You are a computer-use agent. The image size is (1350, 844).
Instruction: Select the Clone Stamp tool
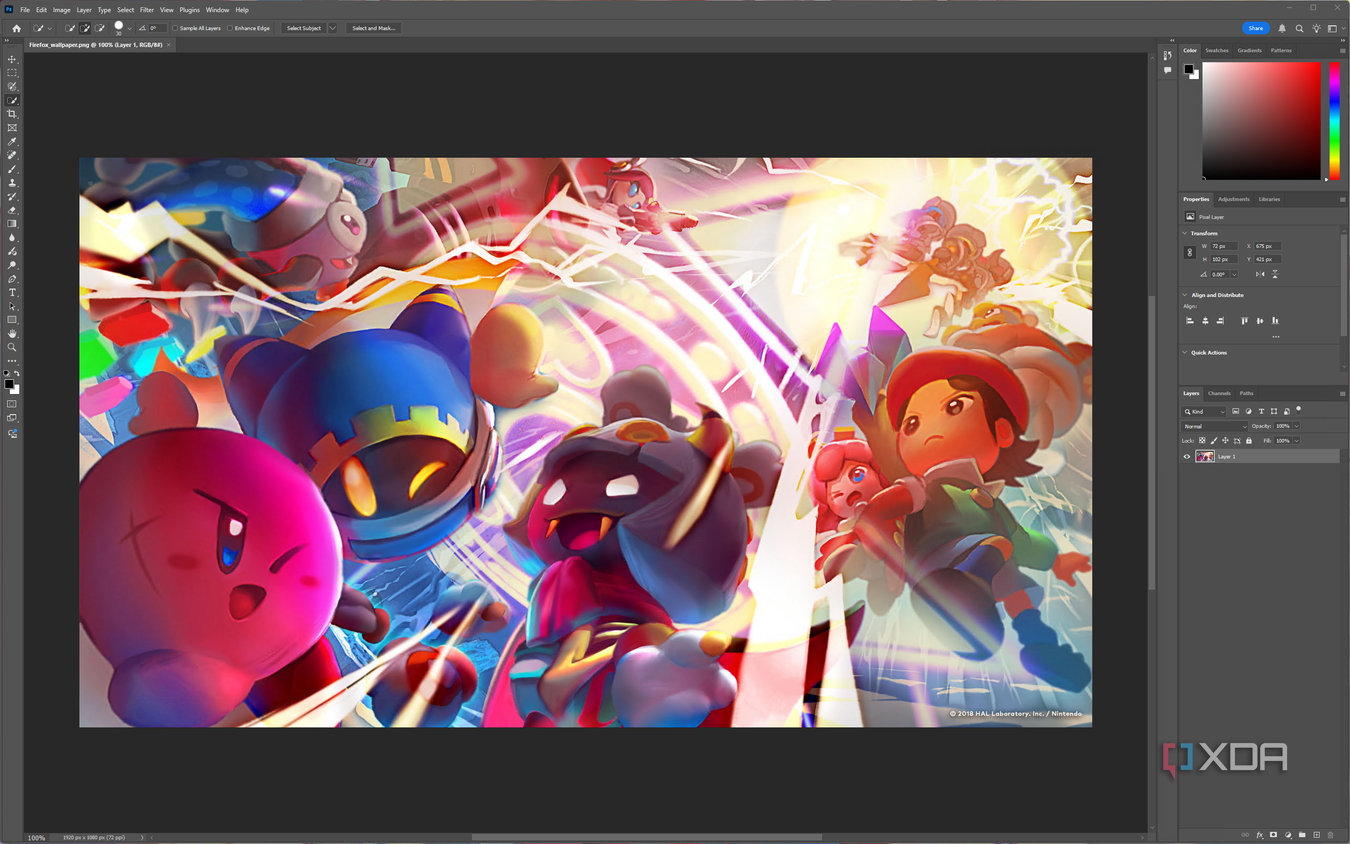(x=12, y=183)
